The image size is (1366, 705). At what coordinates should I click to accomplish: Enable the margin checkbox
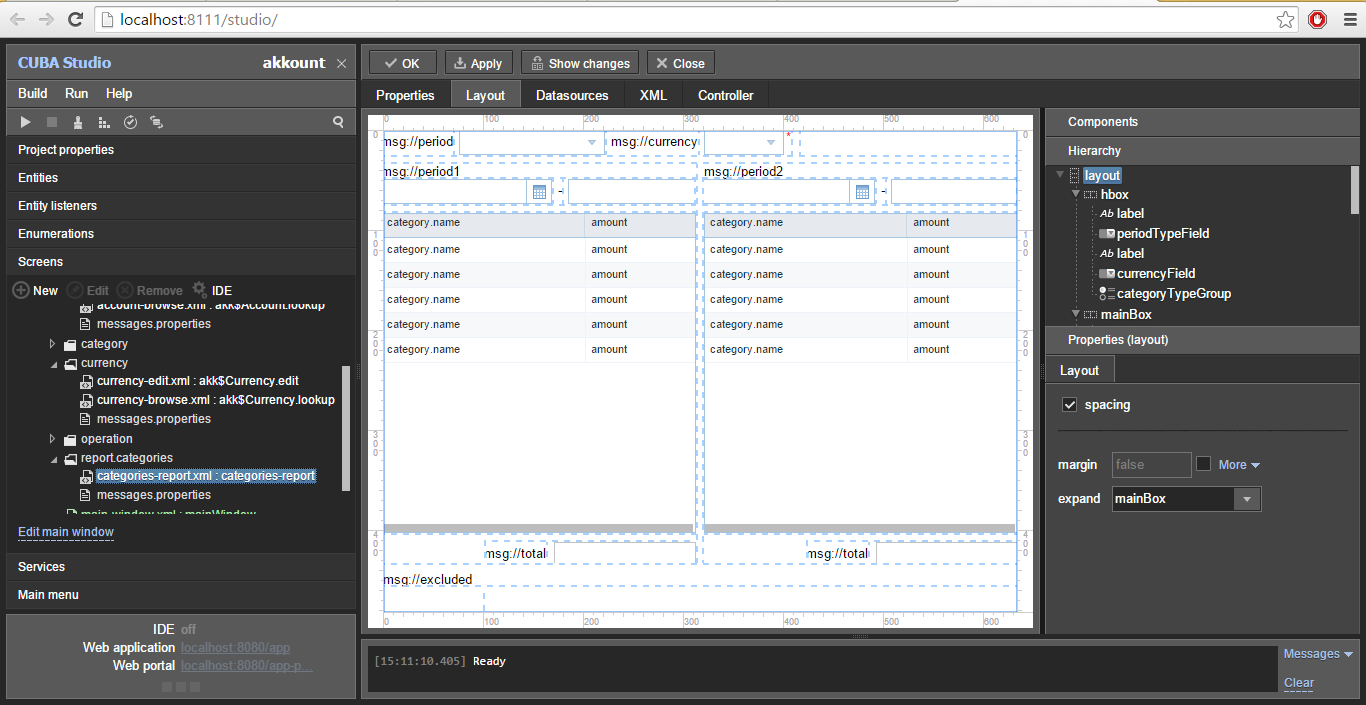pyautogui.click(x=1203, y=464)
